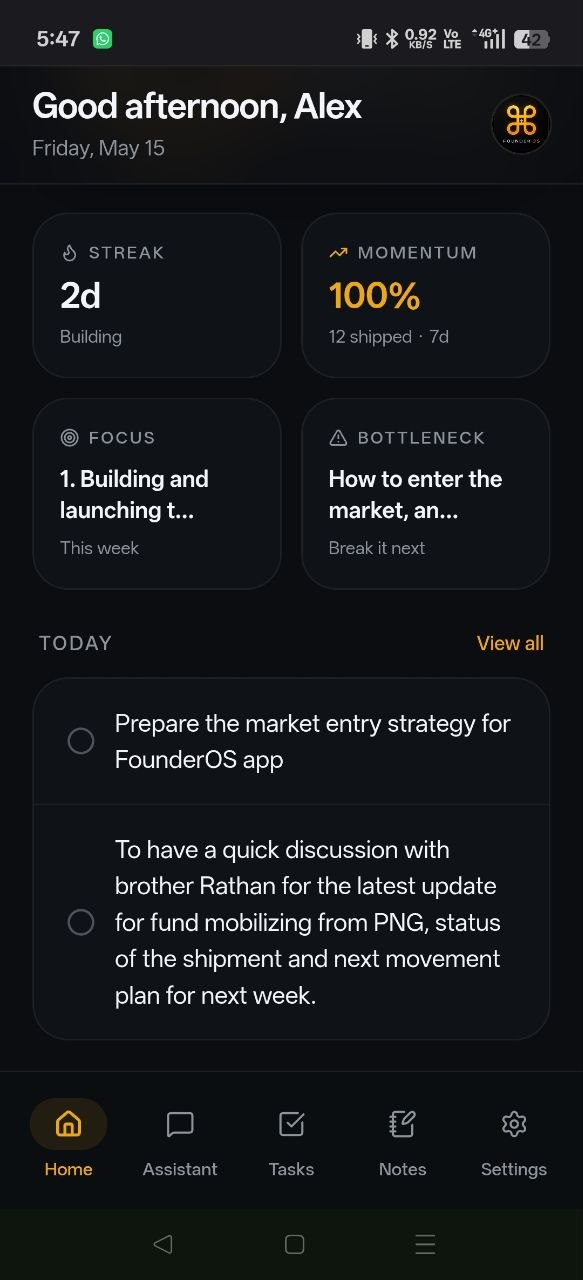Viewport: 583px width, 1280px height.
Task: Select the Home tab
Action: [x=68, y=1140]
